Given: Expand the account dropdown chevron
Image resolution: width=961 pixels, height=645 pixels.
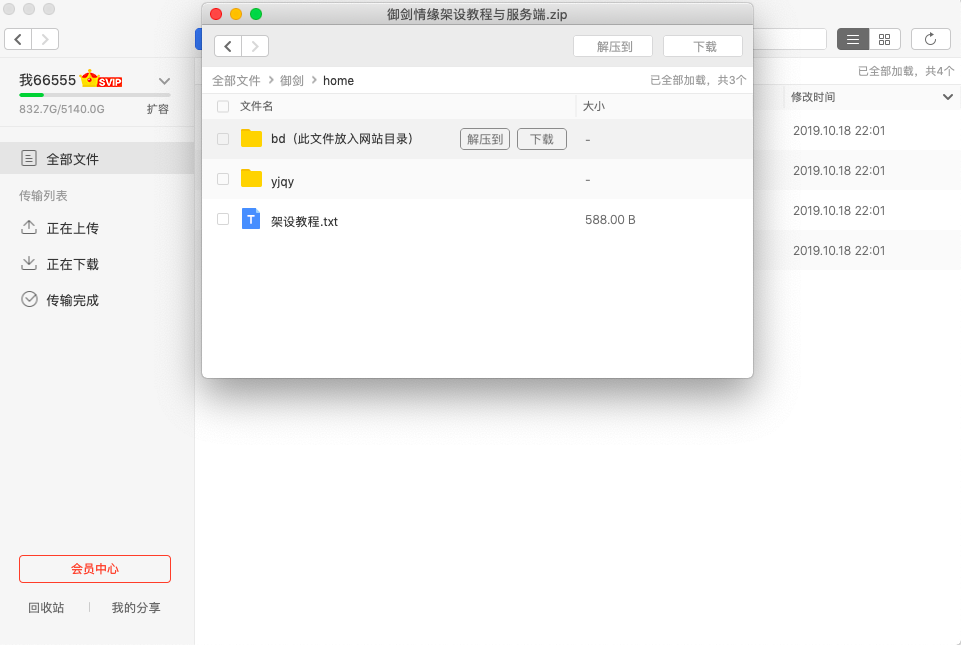Looking at the screenshot, I should (165, 81).
